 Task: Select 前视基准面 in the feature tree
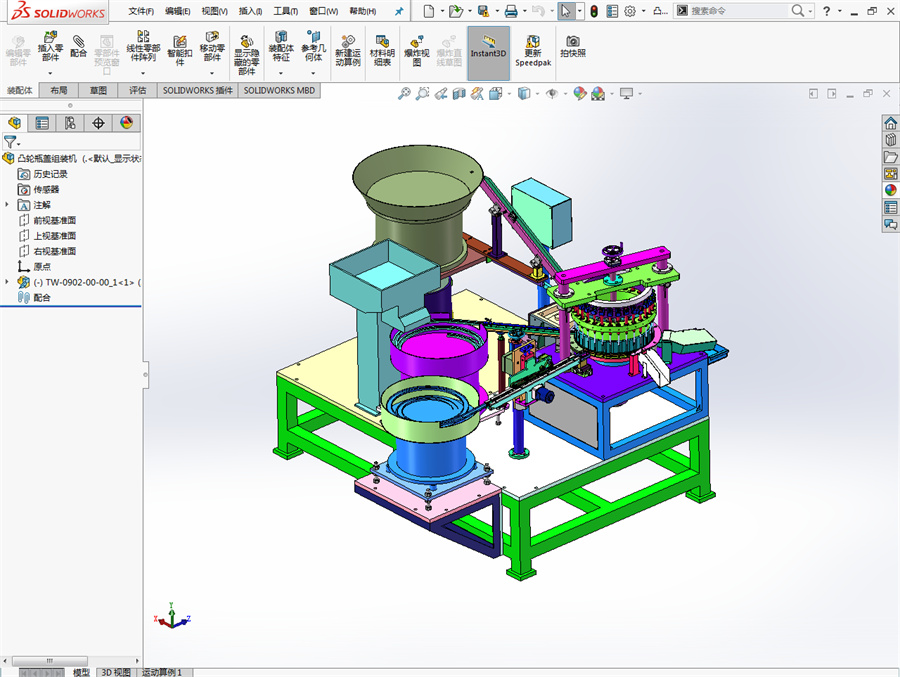(54, 220)
